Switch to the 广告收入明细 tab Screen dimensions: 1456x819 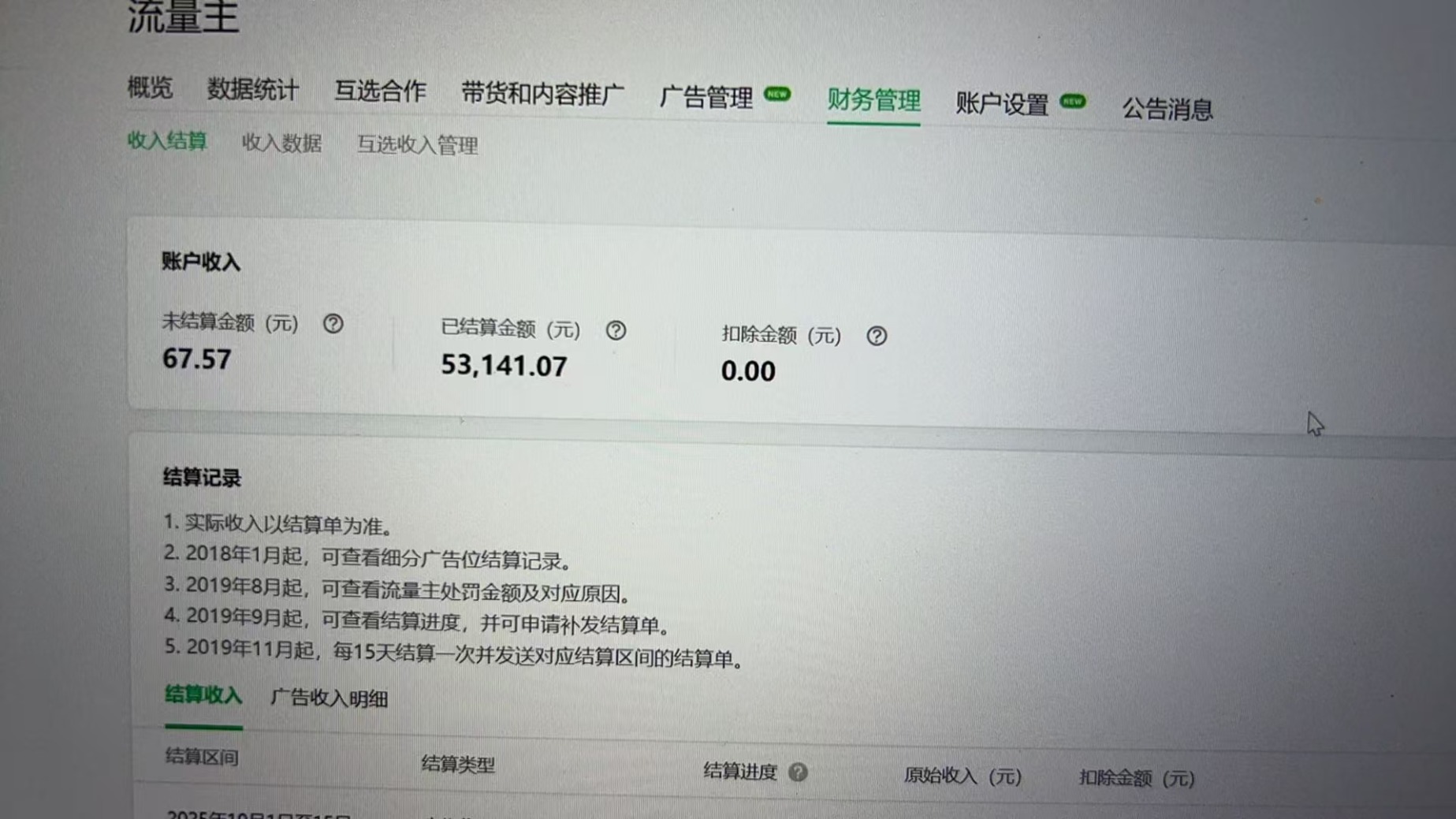point(329,698)
